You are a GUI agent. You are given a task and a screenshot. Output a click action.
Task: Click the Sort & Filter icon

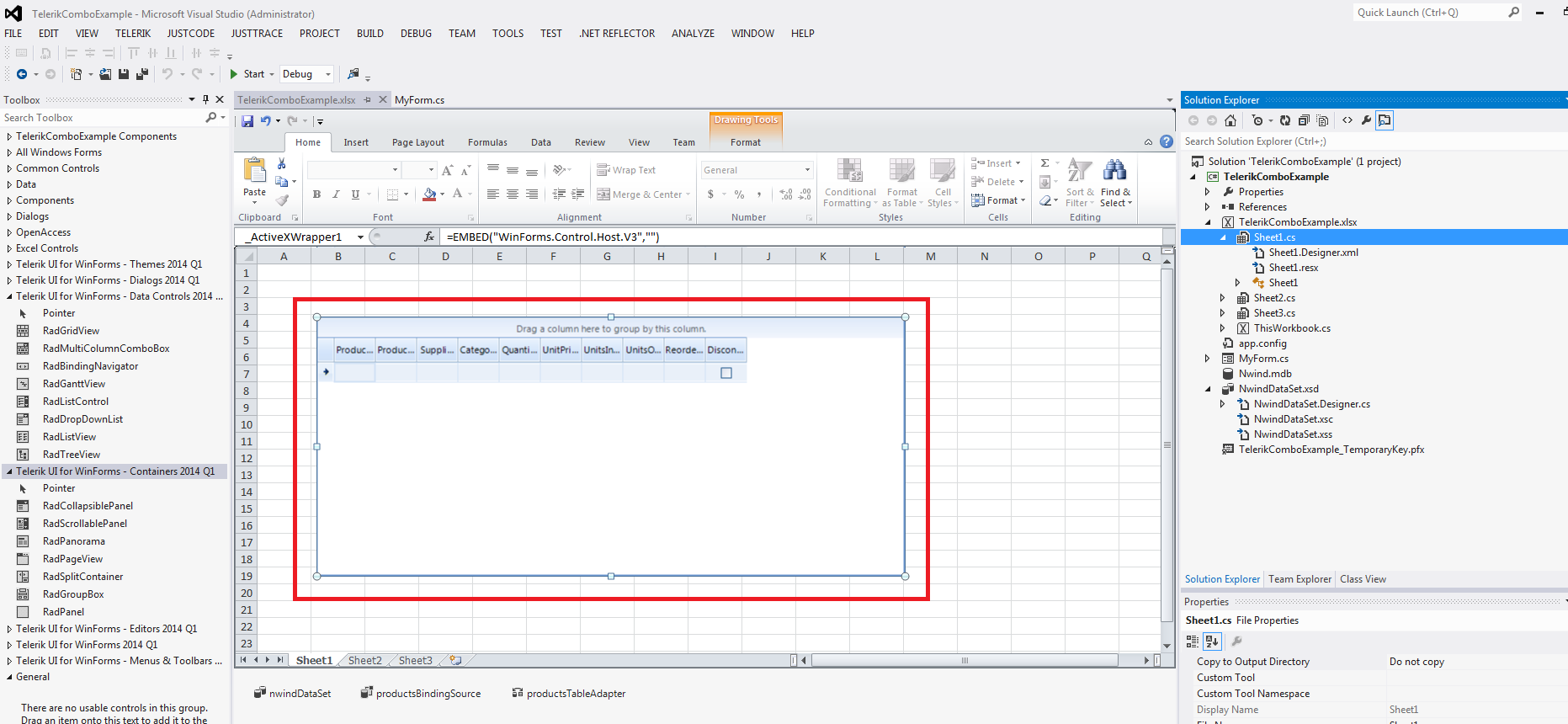(x=1080, y=171)
